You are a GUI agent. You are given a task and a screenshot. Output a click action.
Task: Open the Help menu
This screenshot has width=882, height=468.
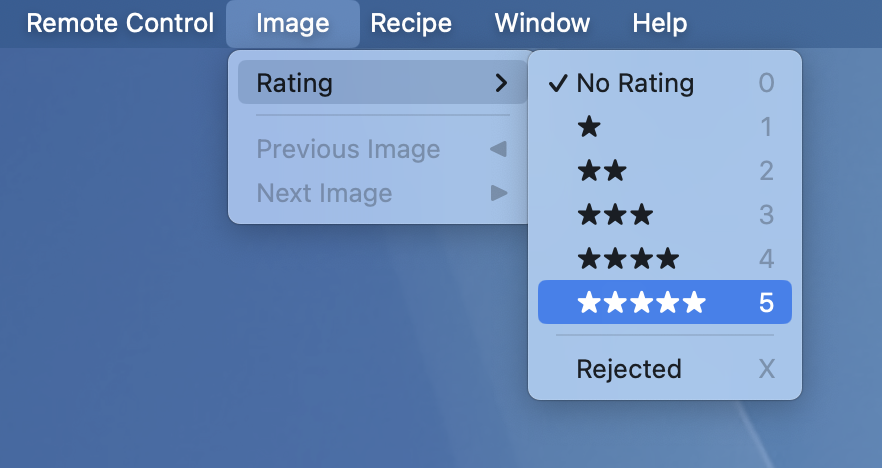(660, 23)
